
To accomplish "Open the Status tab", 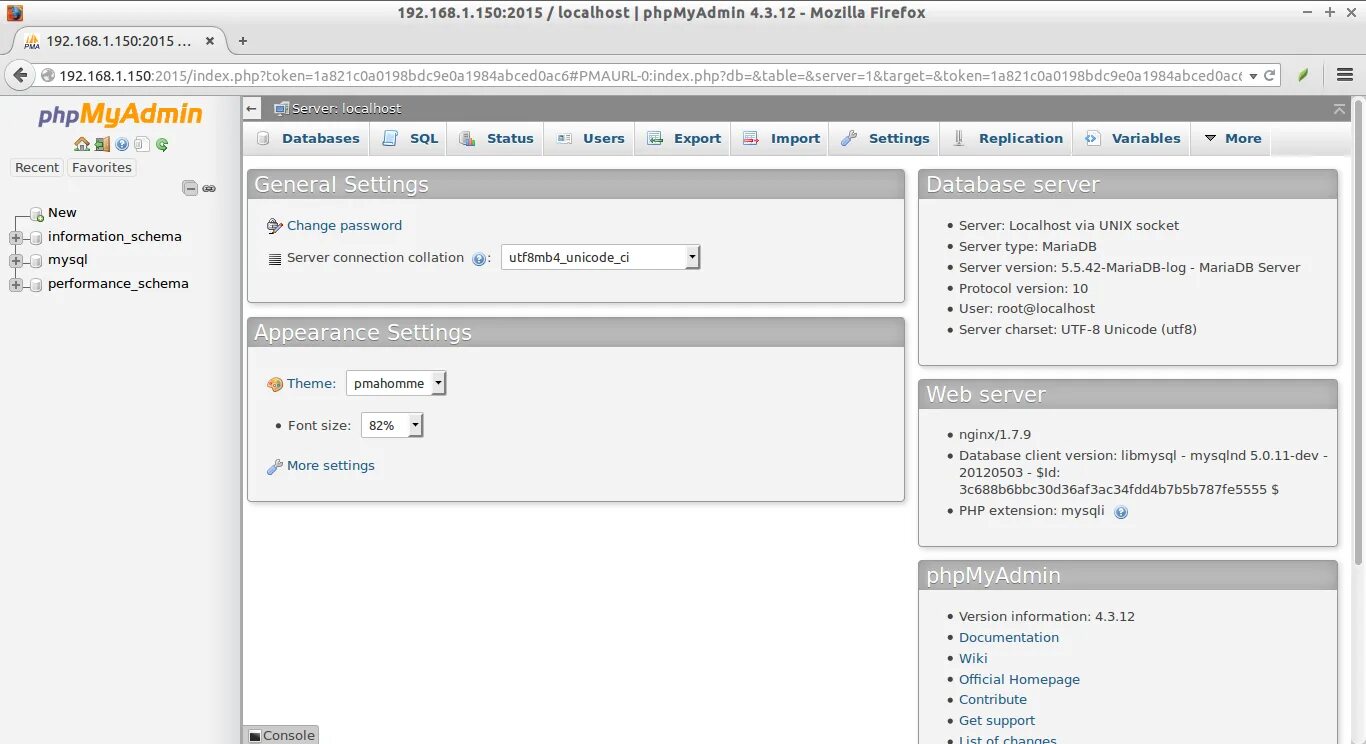I will coord(497,139).
